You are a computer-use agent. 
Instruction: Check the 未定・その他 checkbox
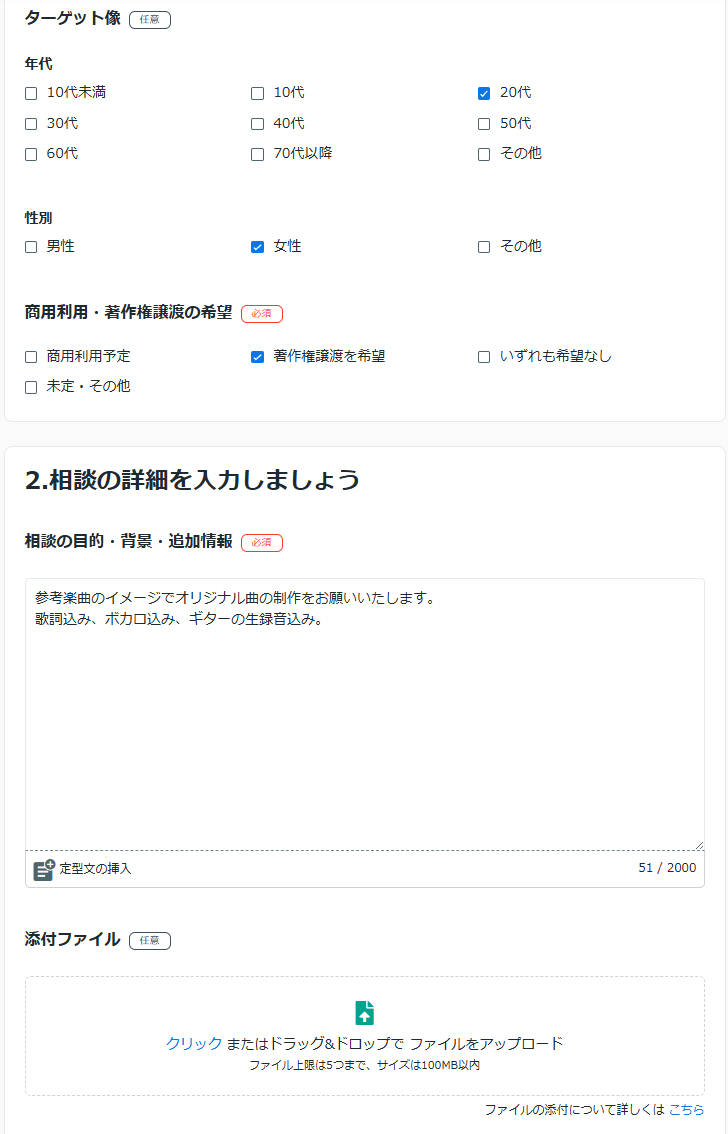click(x=31, y=387)
